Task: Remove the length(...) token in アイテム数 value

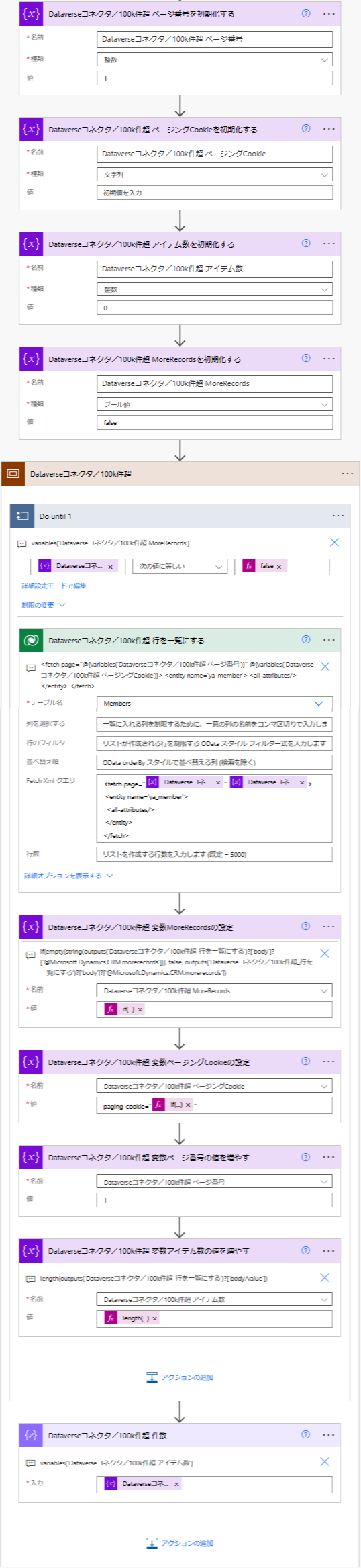Action: pos(154,1318)
